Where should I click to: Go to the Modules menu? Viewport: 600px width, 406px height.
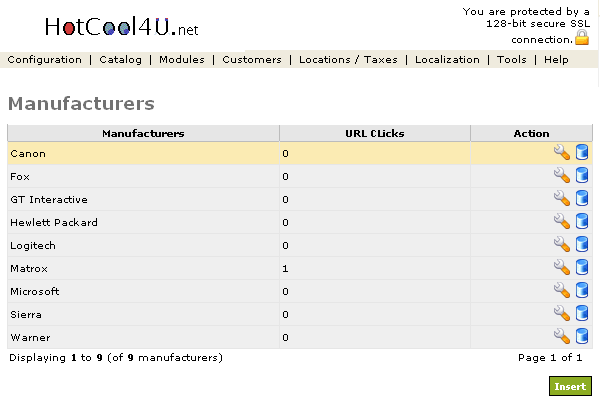click(182, 60)
